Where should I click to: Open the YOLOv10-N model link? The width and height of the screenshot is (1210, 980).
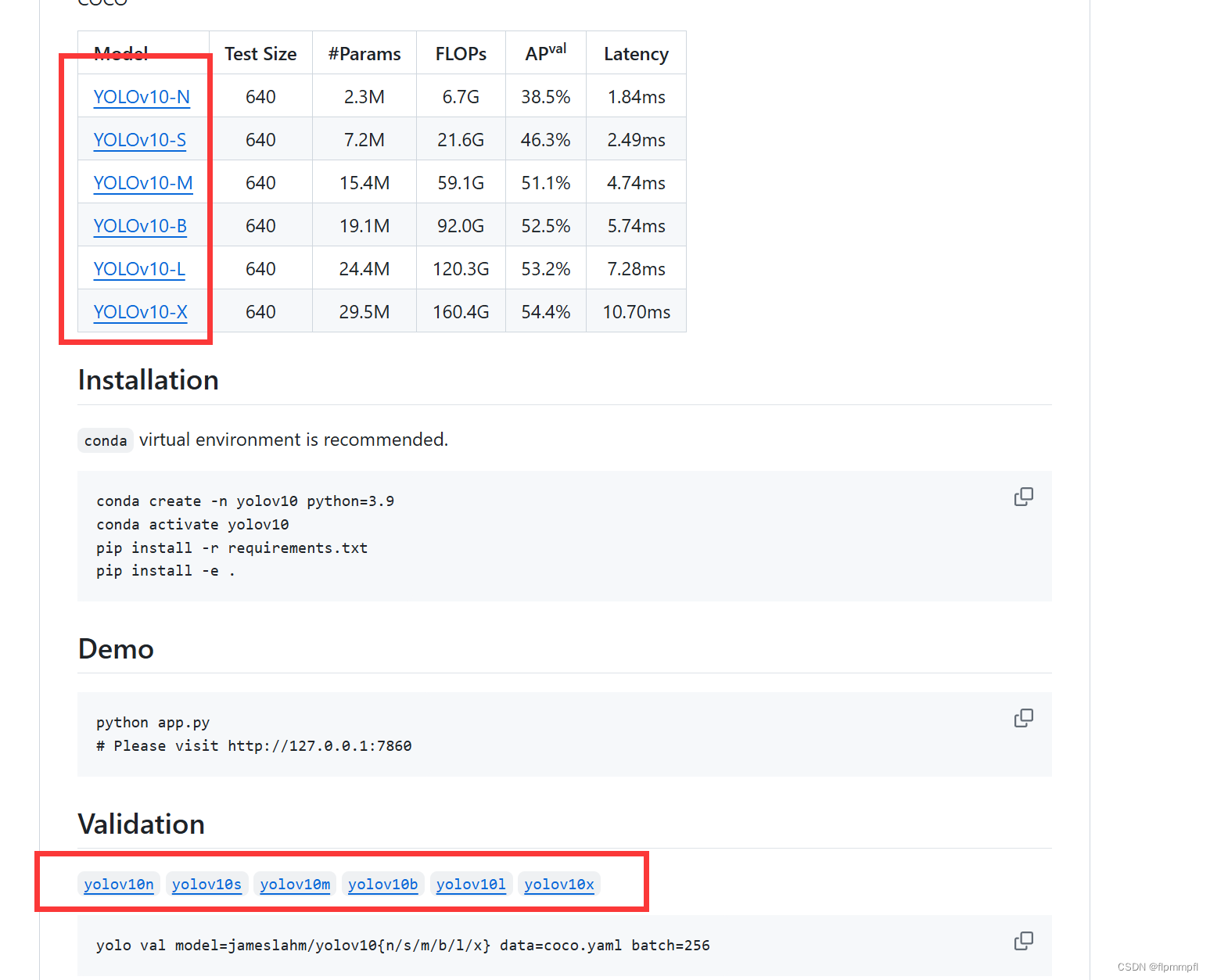142,97
